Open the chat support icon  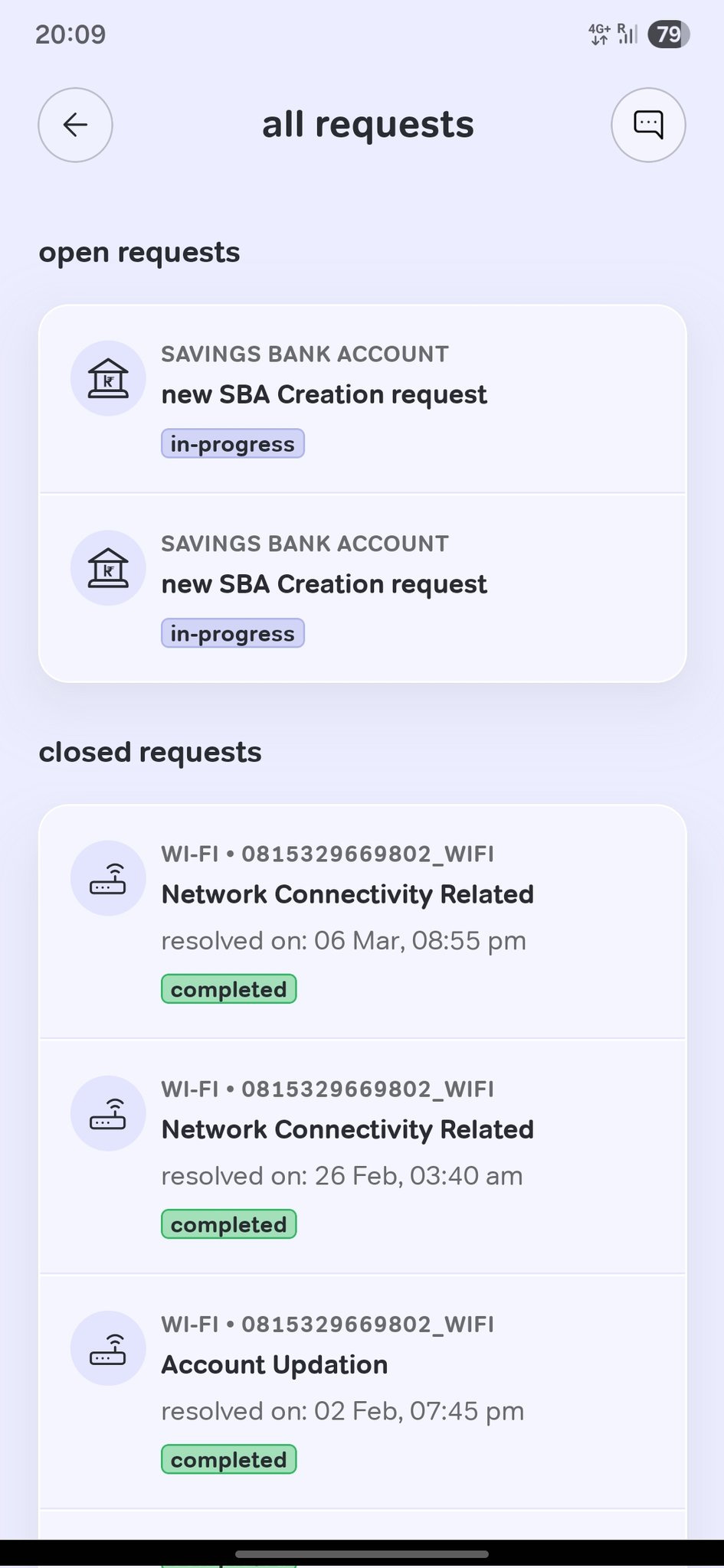pyautogui.click(x=648, y=125)
